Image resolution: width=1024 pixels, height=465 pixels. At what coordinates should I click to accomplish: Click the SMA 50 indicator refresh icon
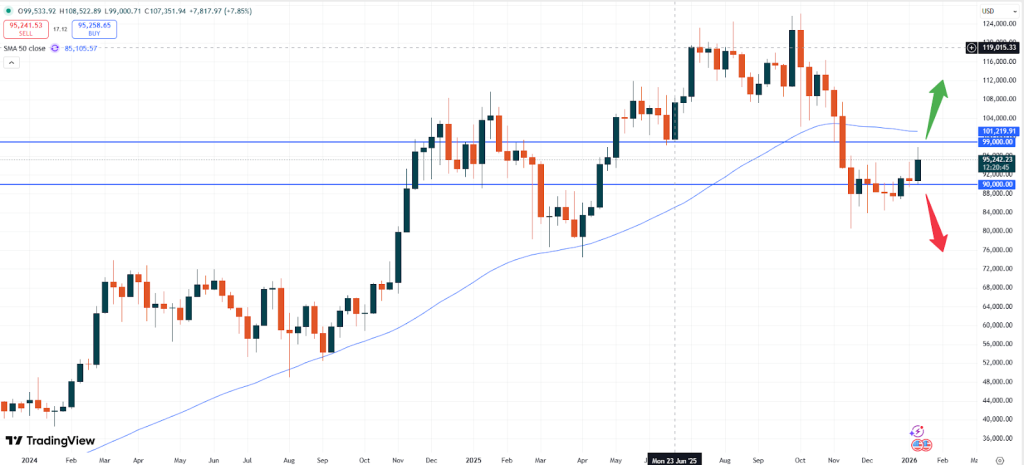tap(57, 46)
